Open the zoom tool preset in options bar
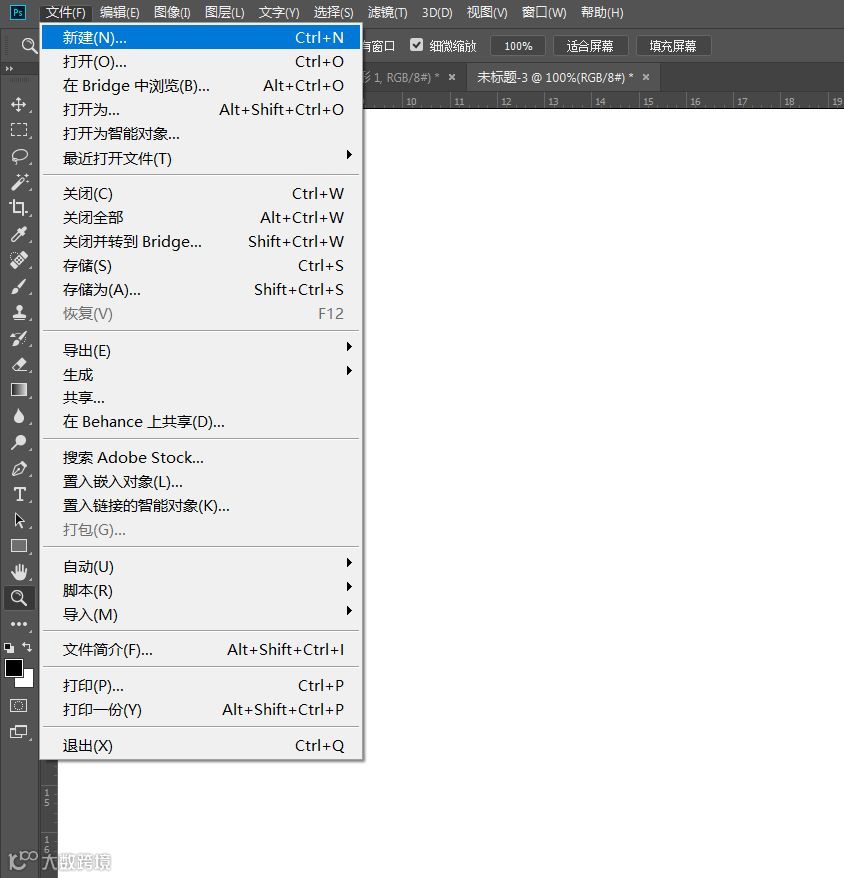The width and height of the screenshot is (844, 878). tap(28, 45)
